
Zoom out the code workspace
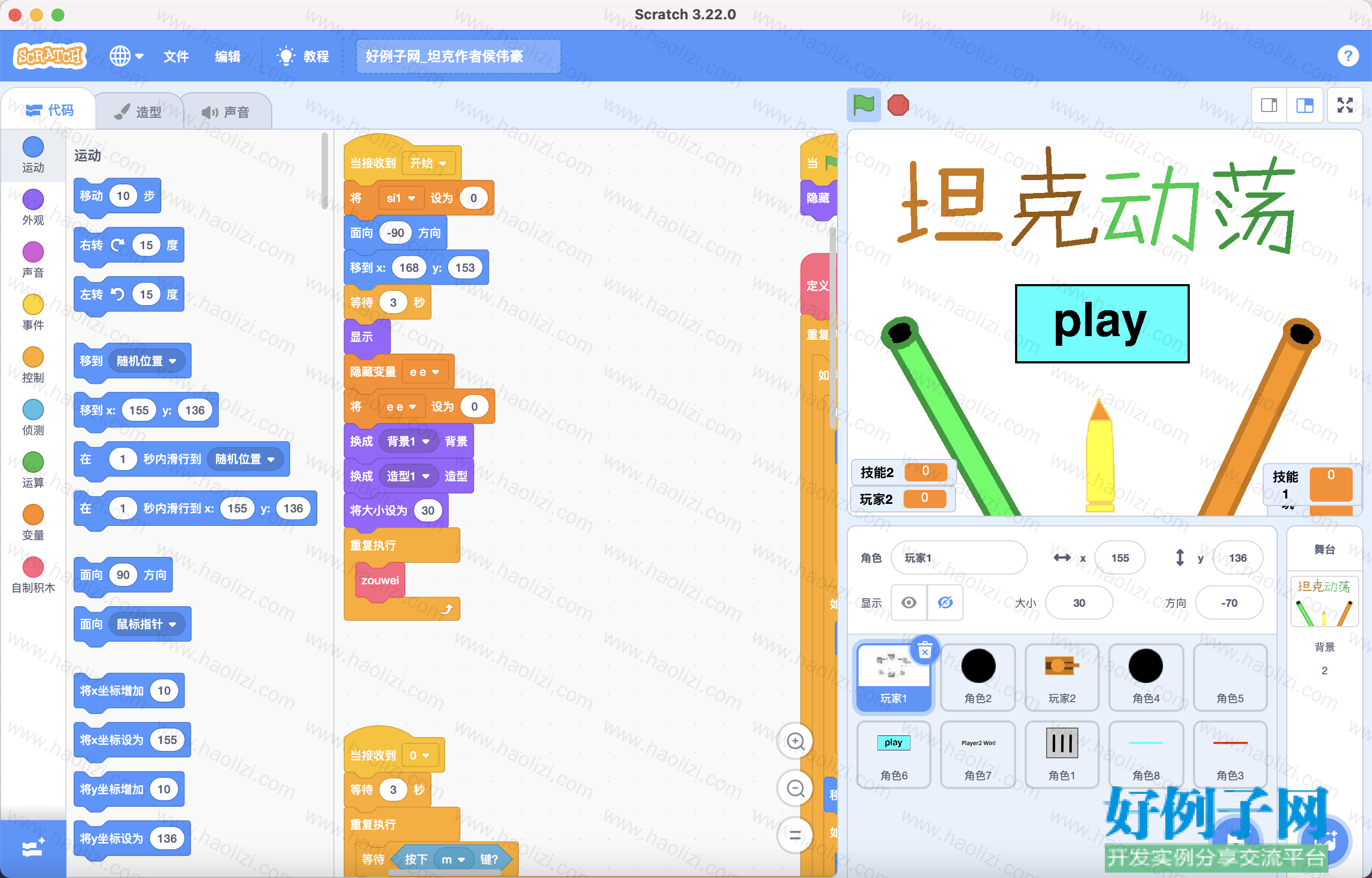pyautogui.click(x=795, y=788)
